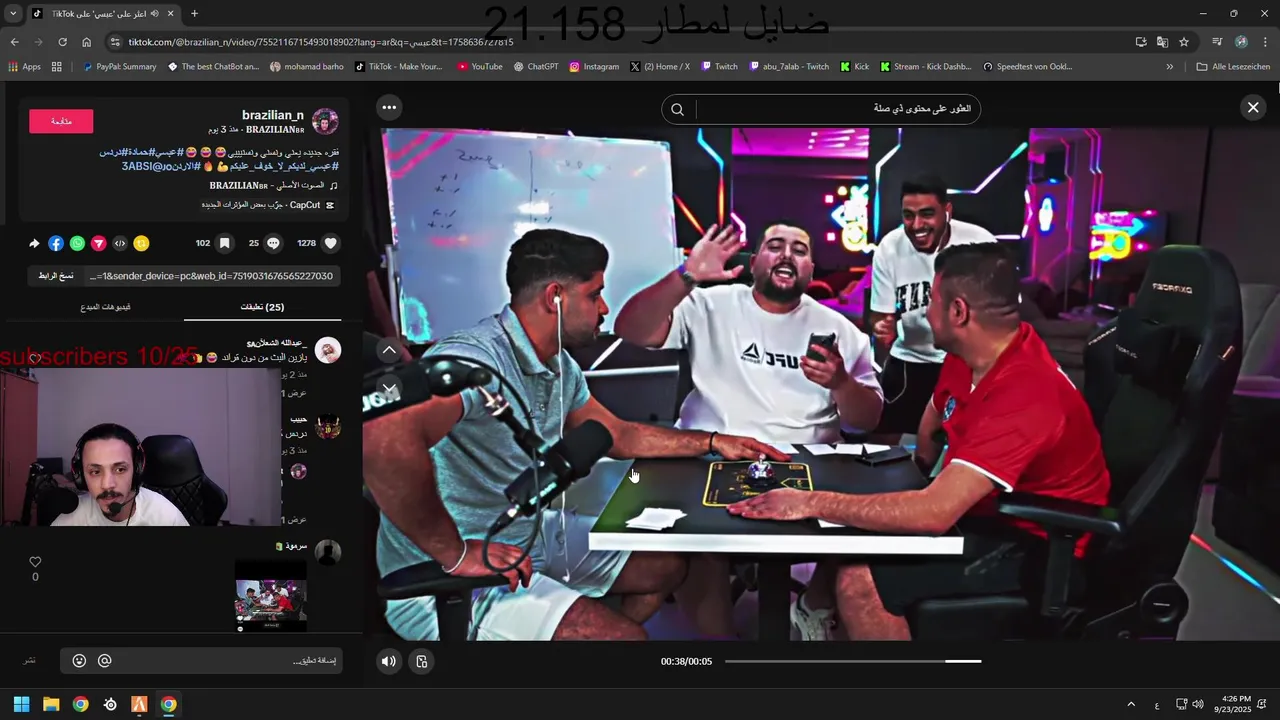Open the first commenter's avatar at the top
Screen dimensions: 1280x720
tap(328, 350)
